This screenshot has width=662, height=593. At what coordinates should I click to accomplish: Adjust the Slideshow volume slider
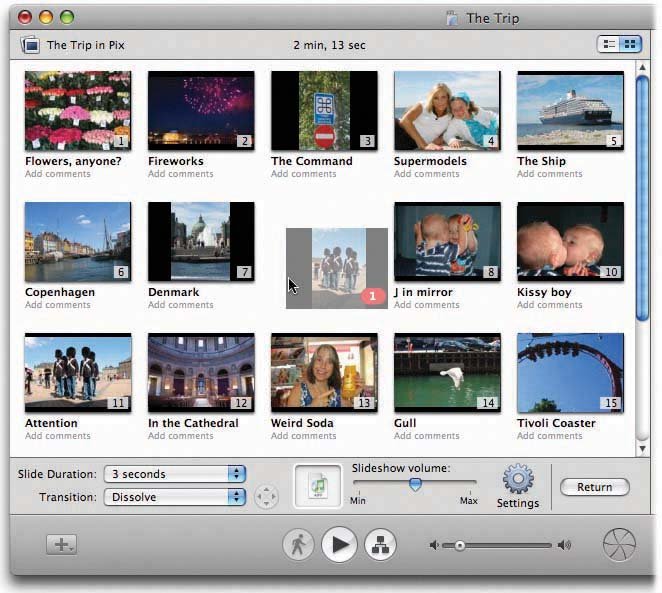pos(415,484)
